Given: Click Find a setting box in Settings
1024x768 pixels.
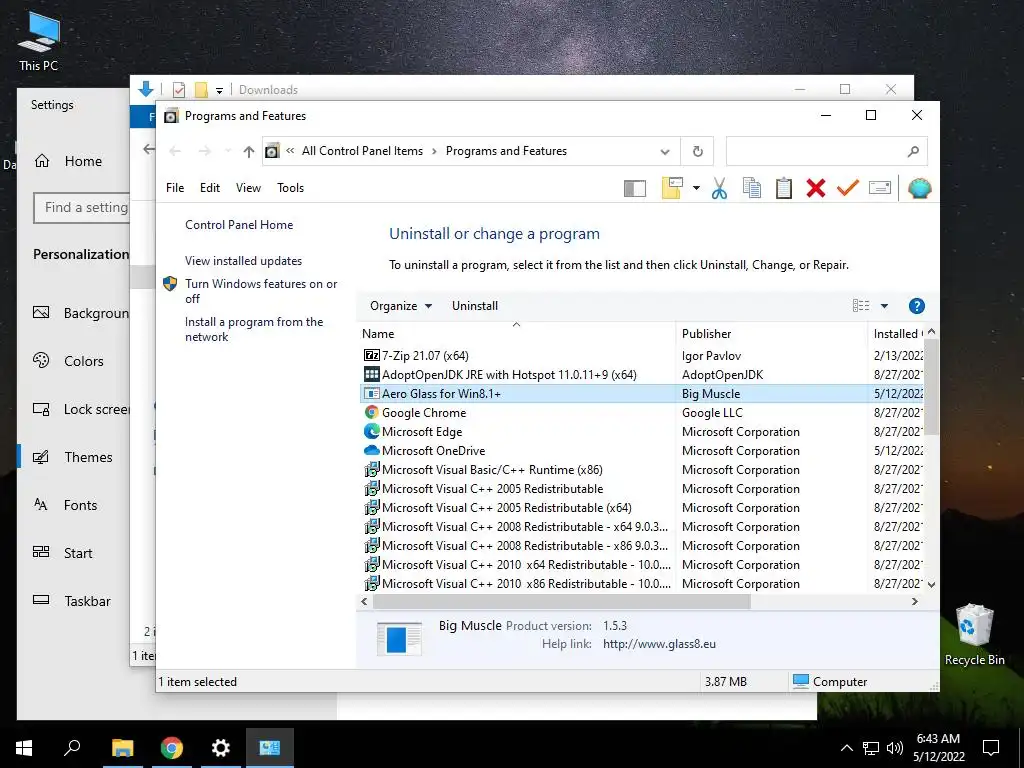Looking at the screenshot, I should pyautogui.click(x=82, y=208).
